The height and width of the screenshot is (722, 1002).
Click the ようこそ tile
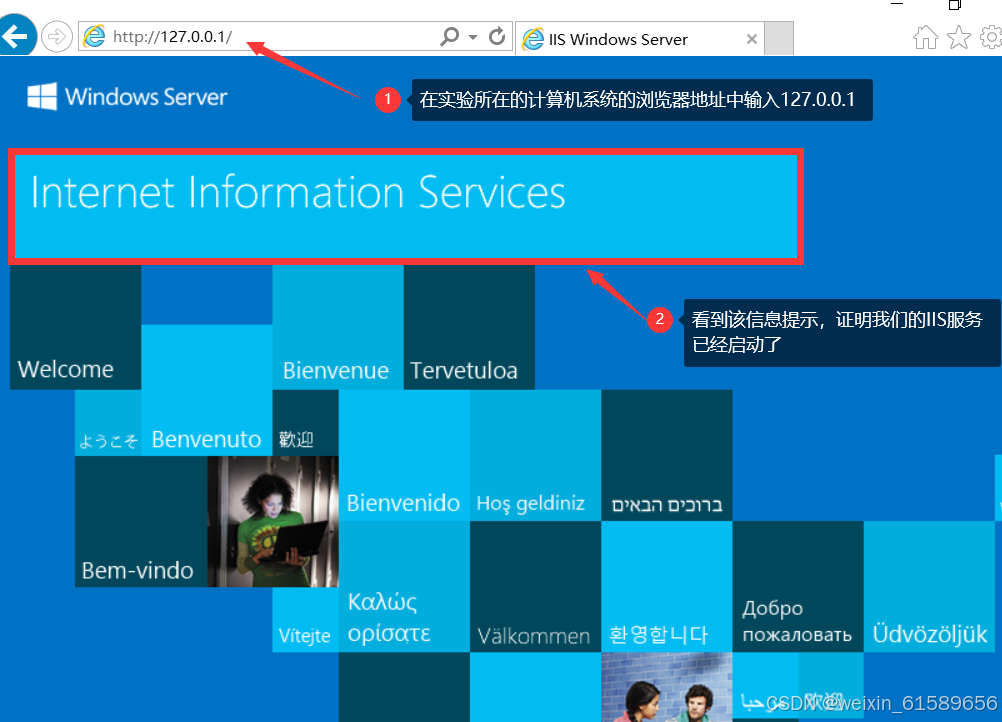[x=108, y=423]
